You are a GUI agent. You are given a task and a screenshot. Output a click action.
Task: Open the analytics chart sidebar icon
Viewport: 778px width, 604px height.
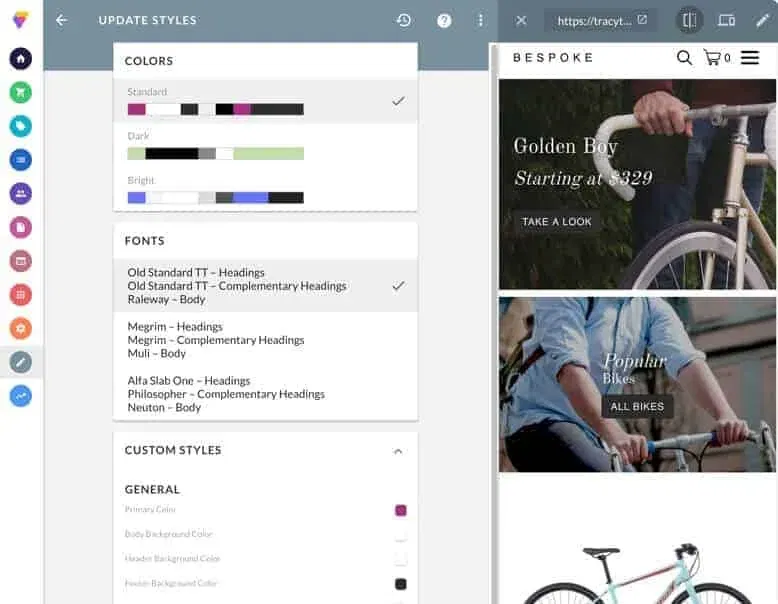[21, 396]
